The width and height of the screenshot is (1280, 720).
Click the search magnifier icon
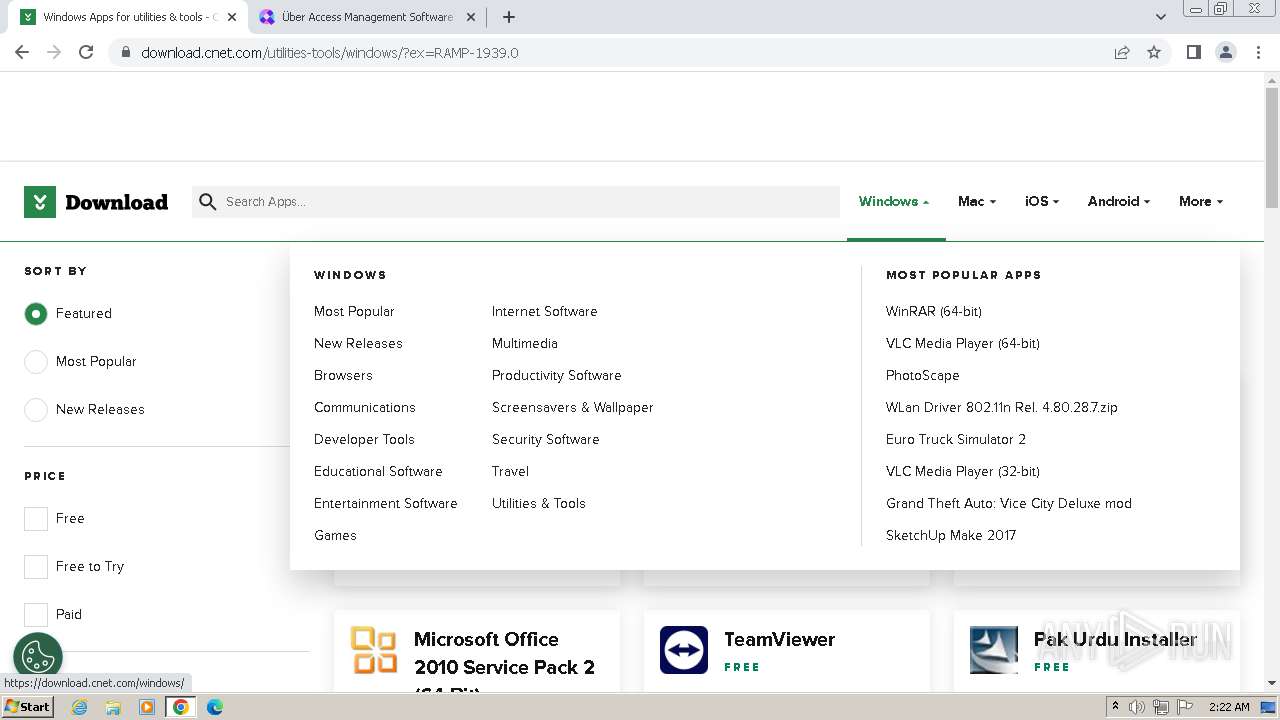[x=208, y=202]
